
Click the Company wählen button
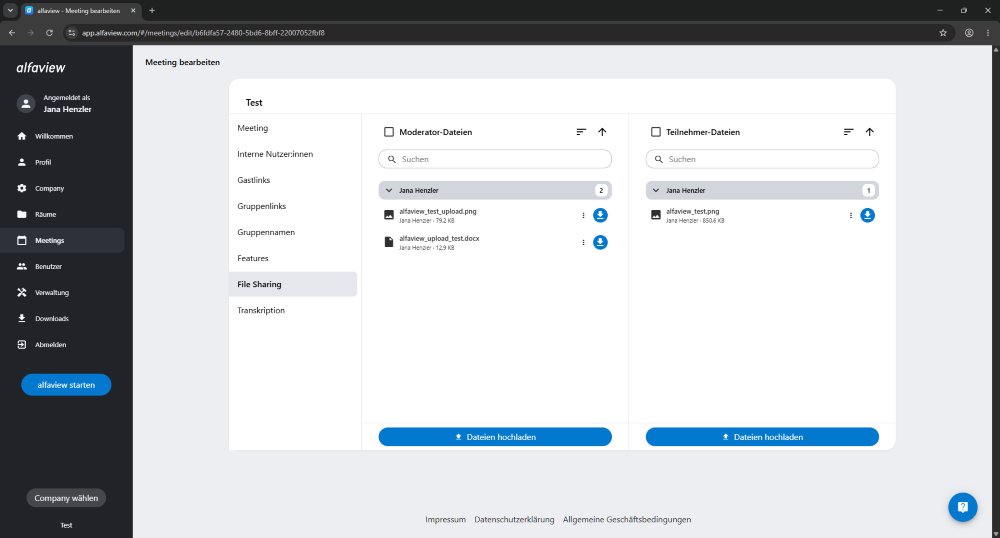pos(66,498)
